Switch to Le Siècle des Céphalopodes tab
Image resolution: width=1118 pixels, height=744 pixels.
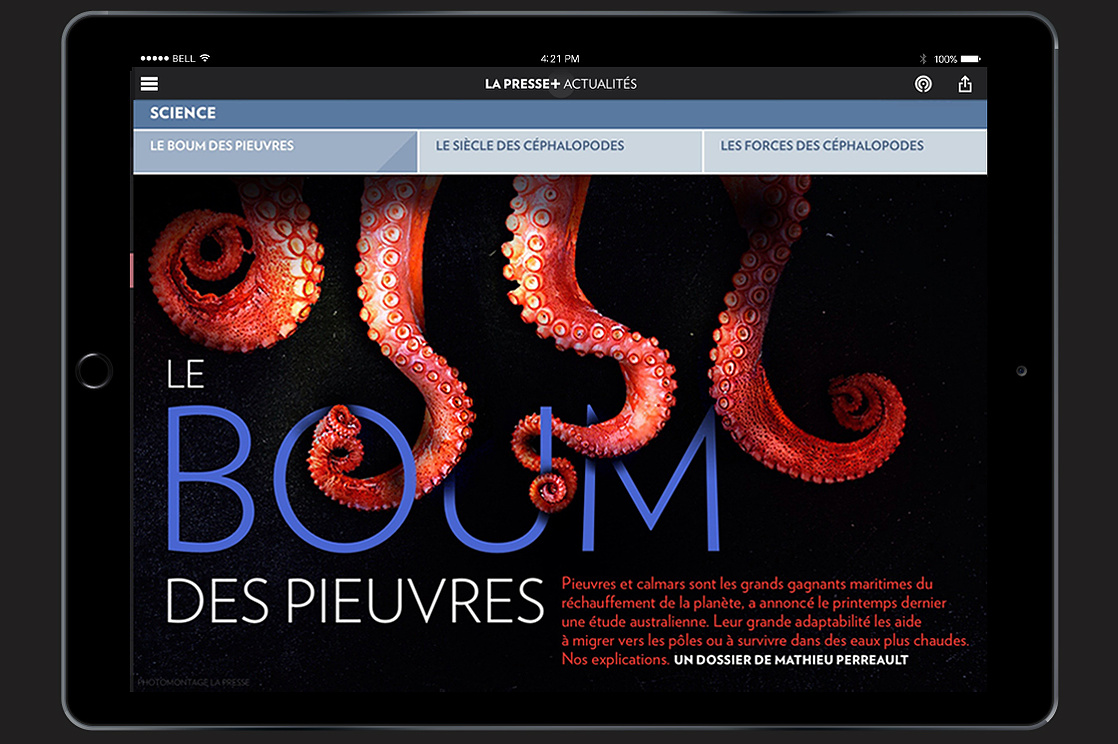coord(560,151)
